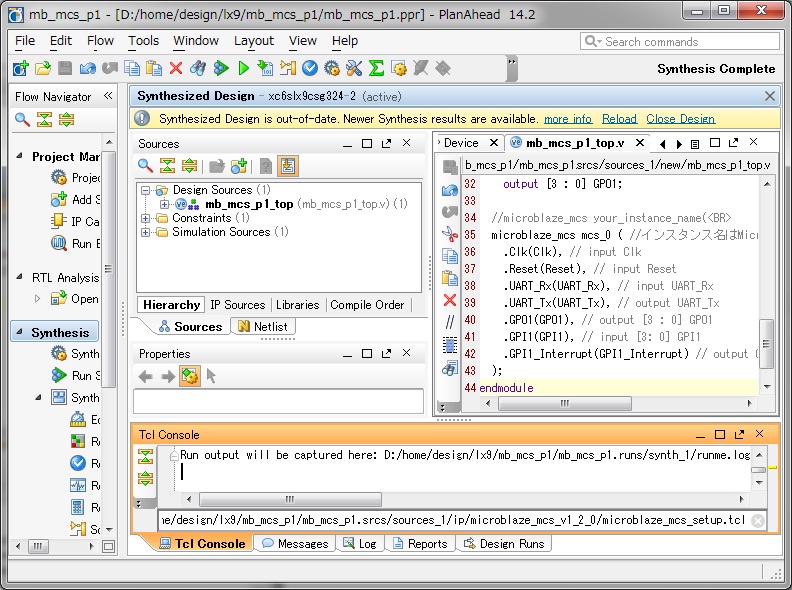Screen dimensions: 792x590
Task: Open the Layout menu
Action: point(254,40)
